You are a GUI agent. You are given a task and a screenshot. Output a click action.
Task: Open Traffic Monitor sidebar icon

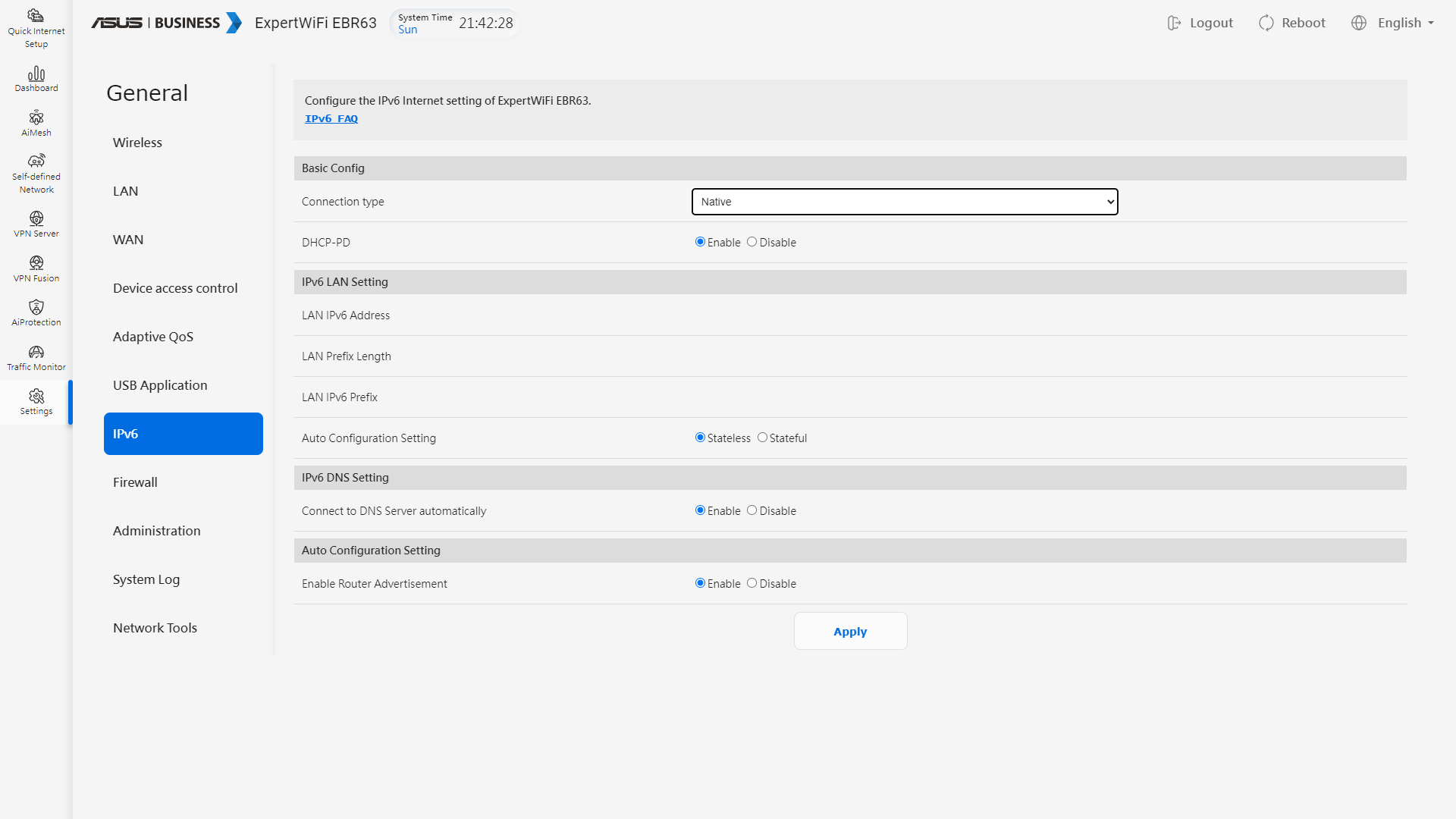tap(36, 353)
